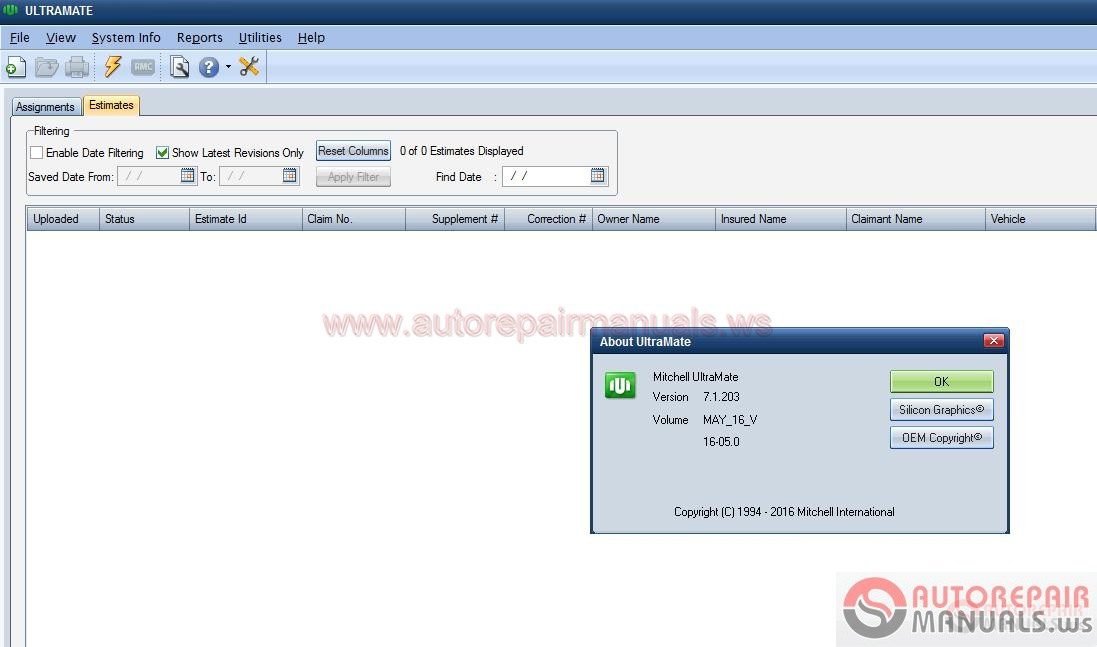Open the System Info menu

tap(126, 38)
